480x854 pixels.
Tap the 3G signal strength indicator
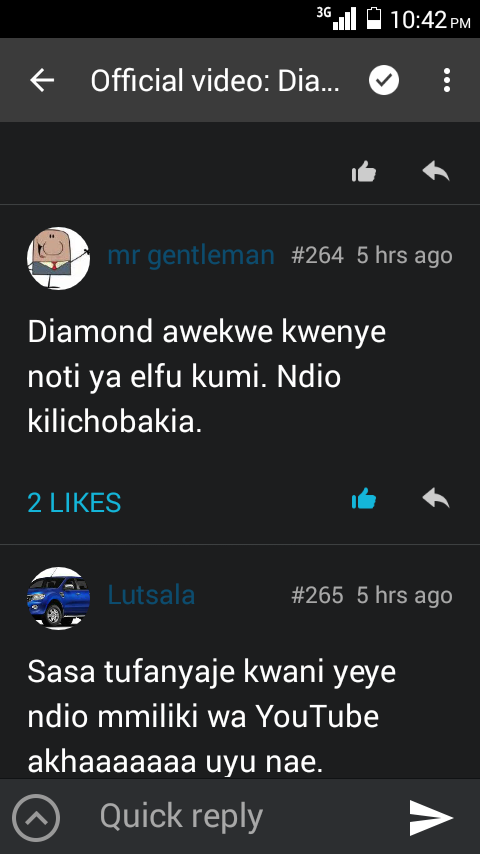[x=337, y=18]
